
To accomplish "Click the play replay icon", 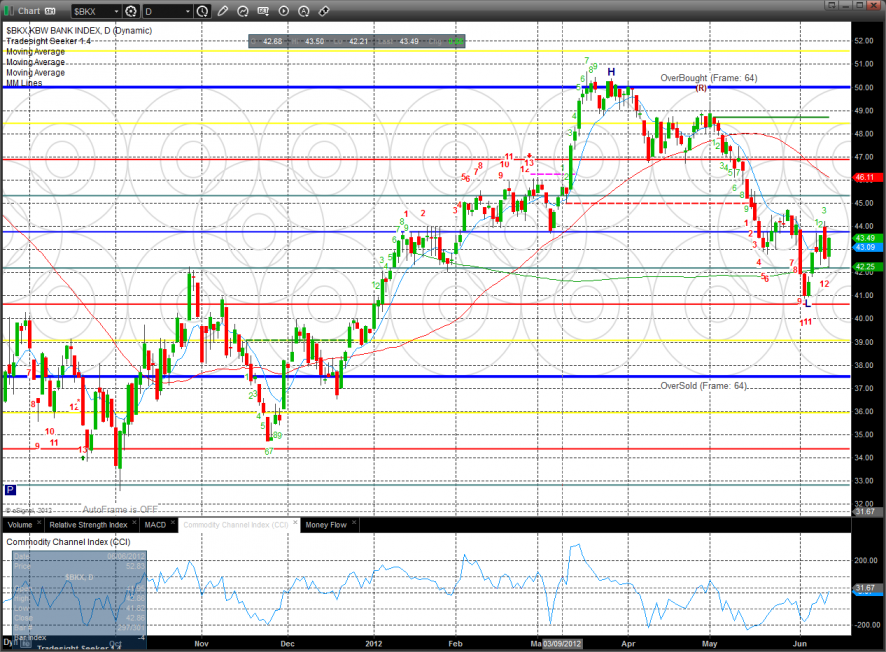I will (x=284, y=11).
